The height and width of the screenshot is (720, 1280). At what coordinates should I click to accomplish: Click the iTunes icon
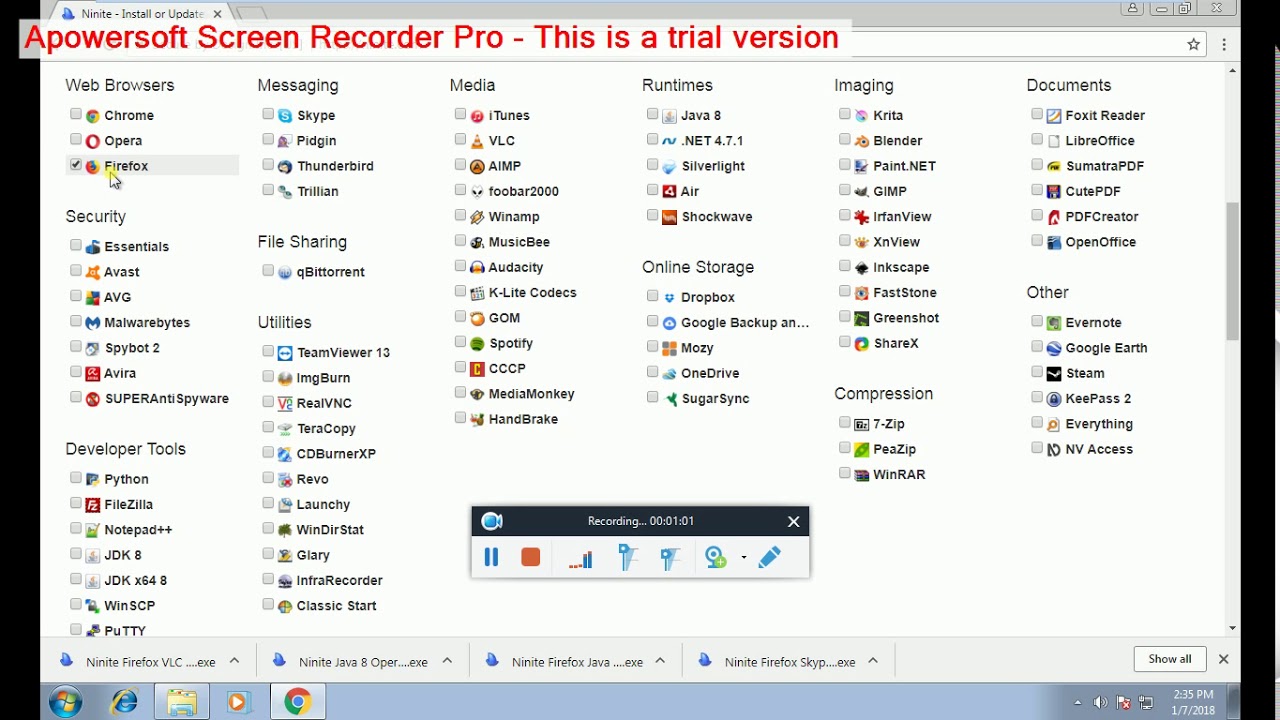[477, 116]
